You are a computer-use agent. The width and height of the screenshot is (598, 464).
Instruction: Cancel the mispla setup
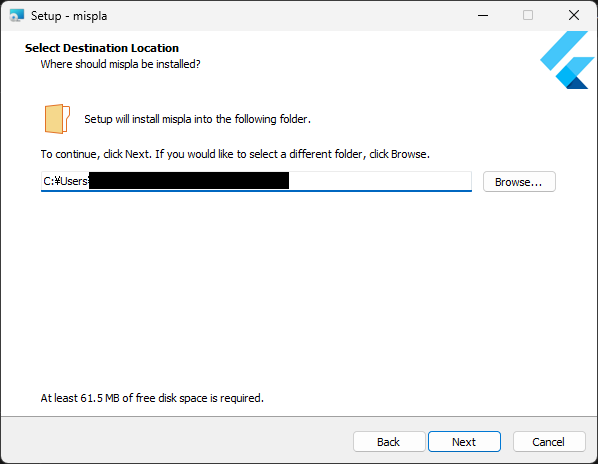pos(548,442)
